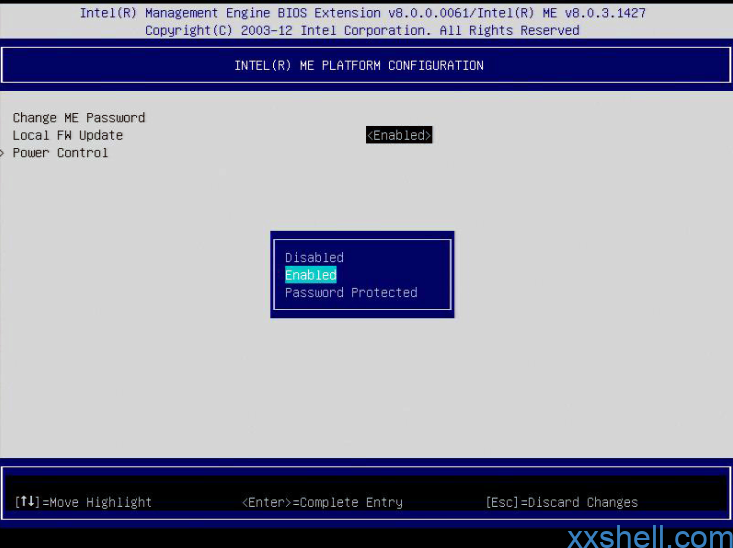Click the <Enter>=Complete Entry hint
733x548 pixels.
(322, 502)
